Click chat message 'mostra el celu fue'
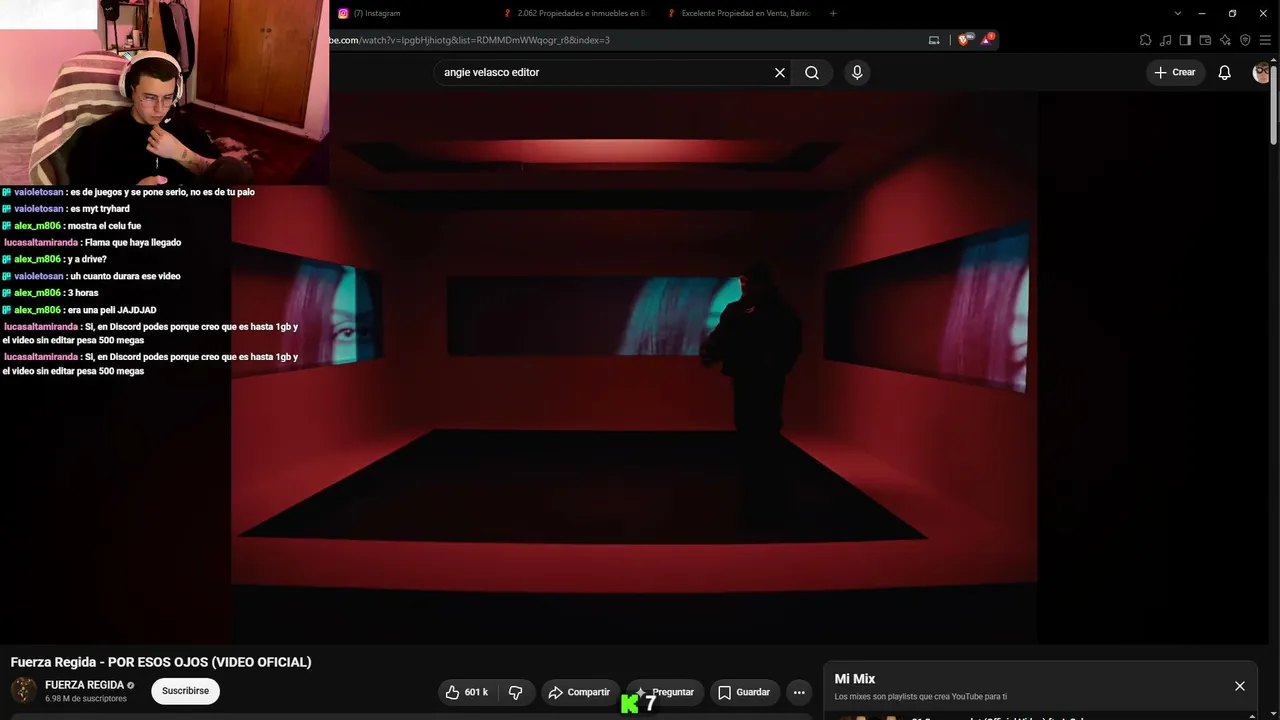 104,226
